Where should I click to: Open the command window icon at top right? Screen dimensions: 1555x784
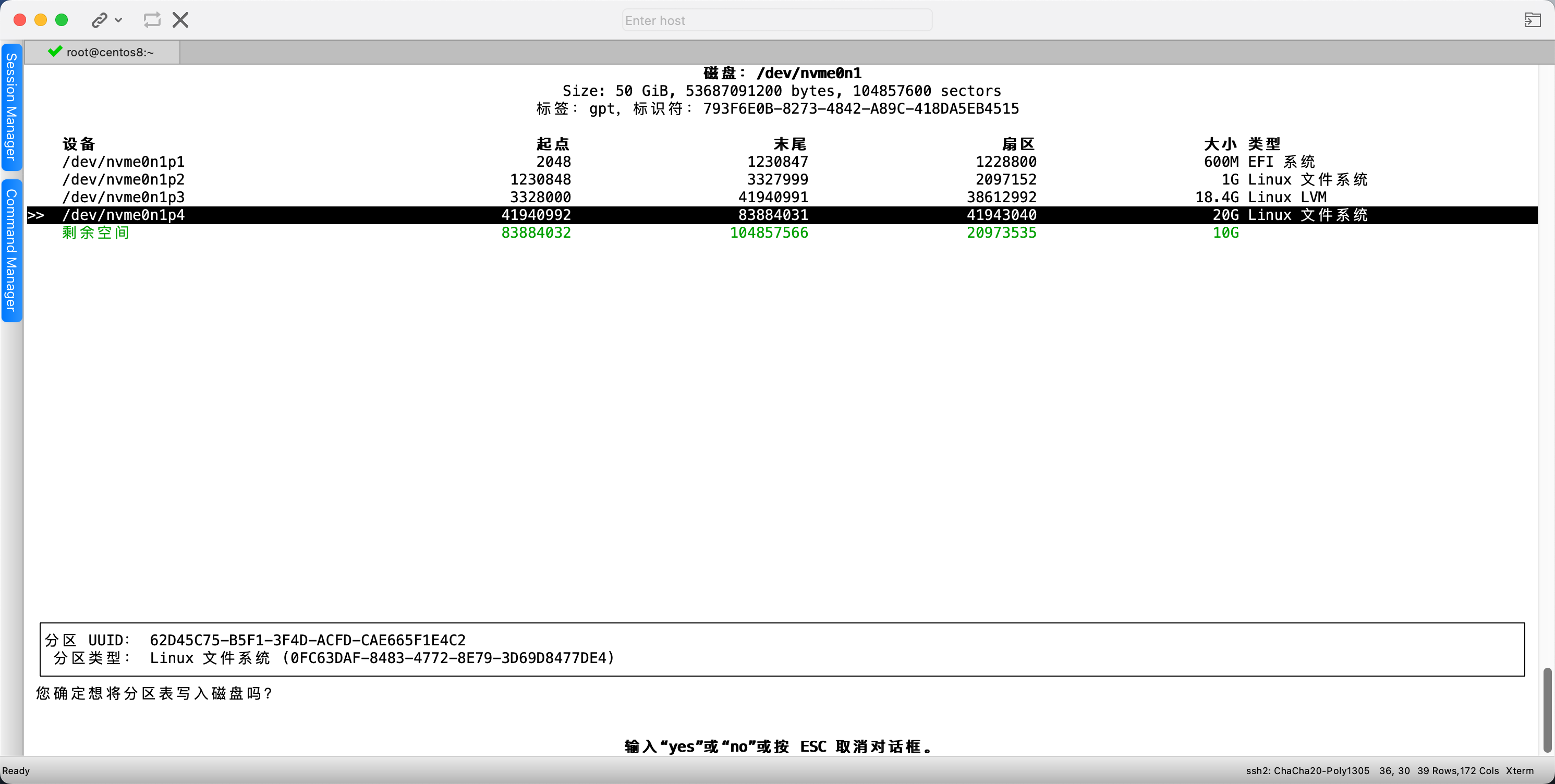[x=1532, y=20]
